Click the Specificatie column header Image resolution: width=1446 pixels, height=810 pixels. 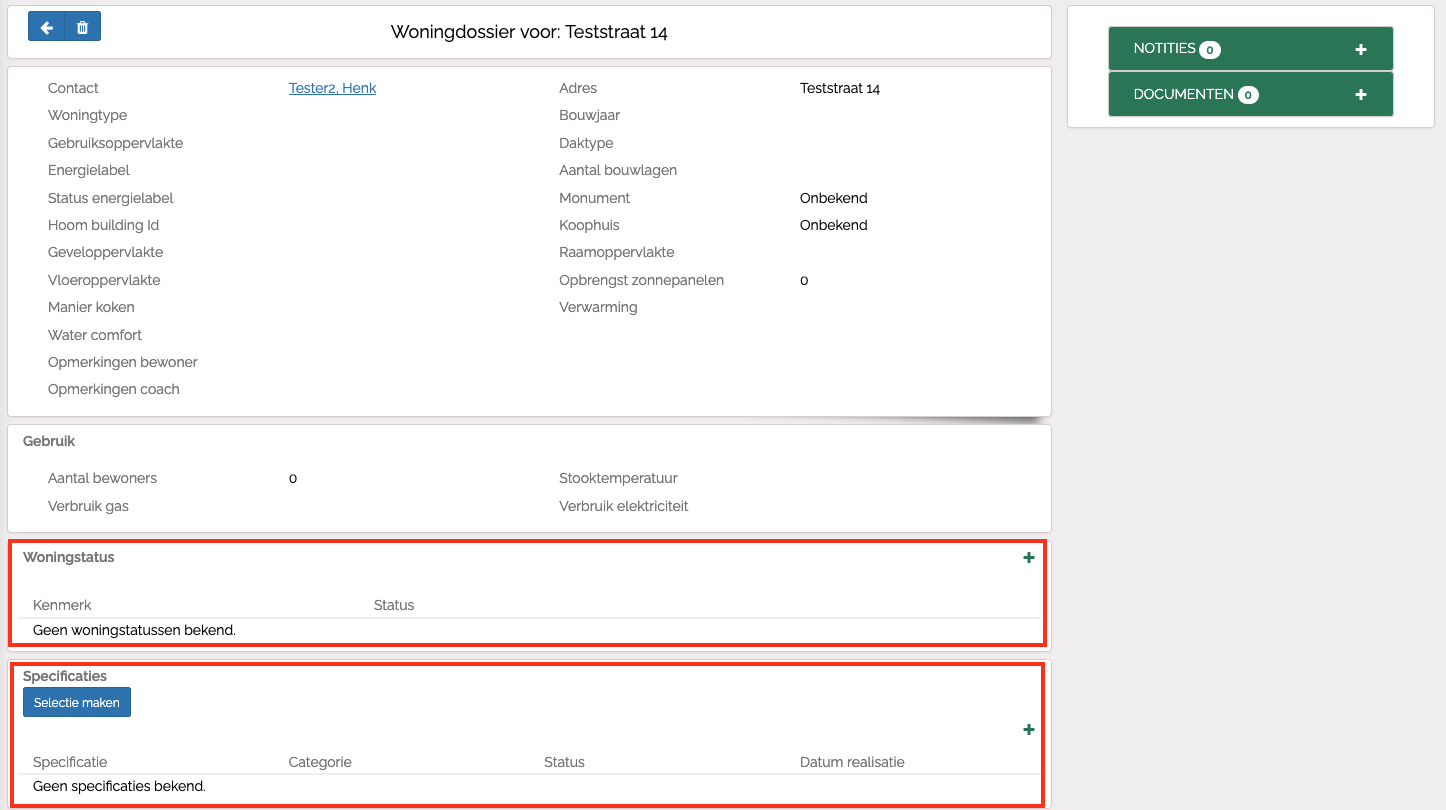(x=70, y=762)
